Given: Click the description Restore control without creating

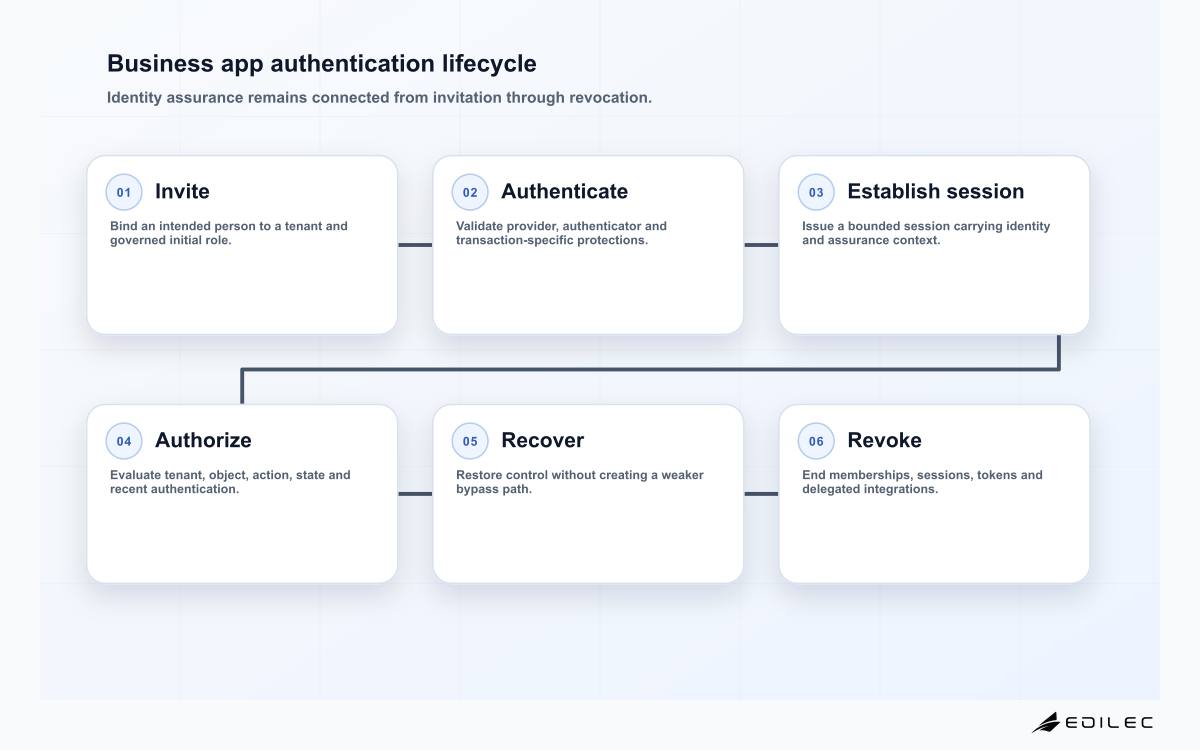Looking at the screenshot, I should (x=580, y=482).
